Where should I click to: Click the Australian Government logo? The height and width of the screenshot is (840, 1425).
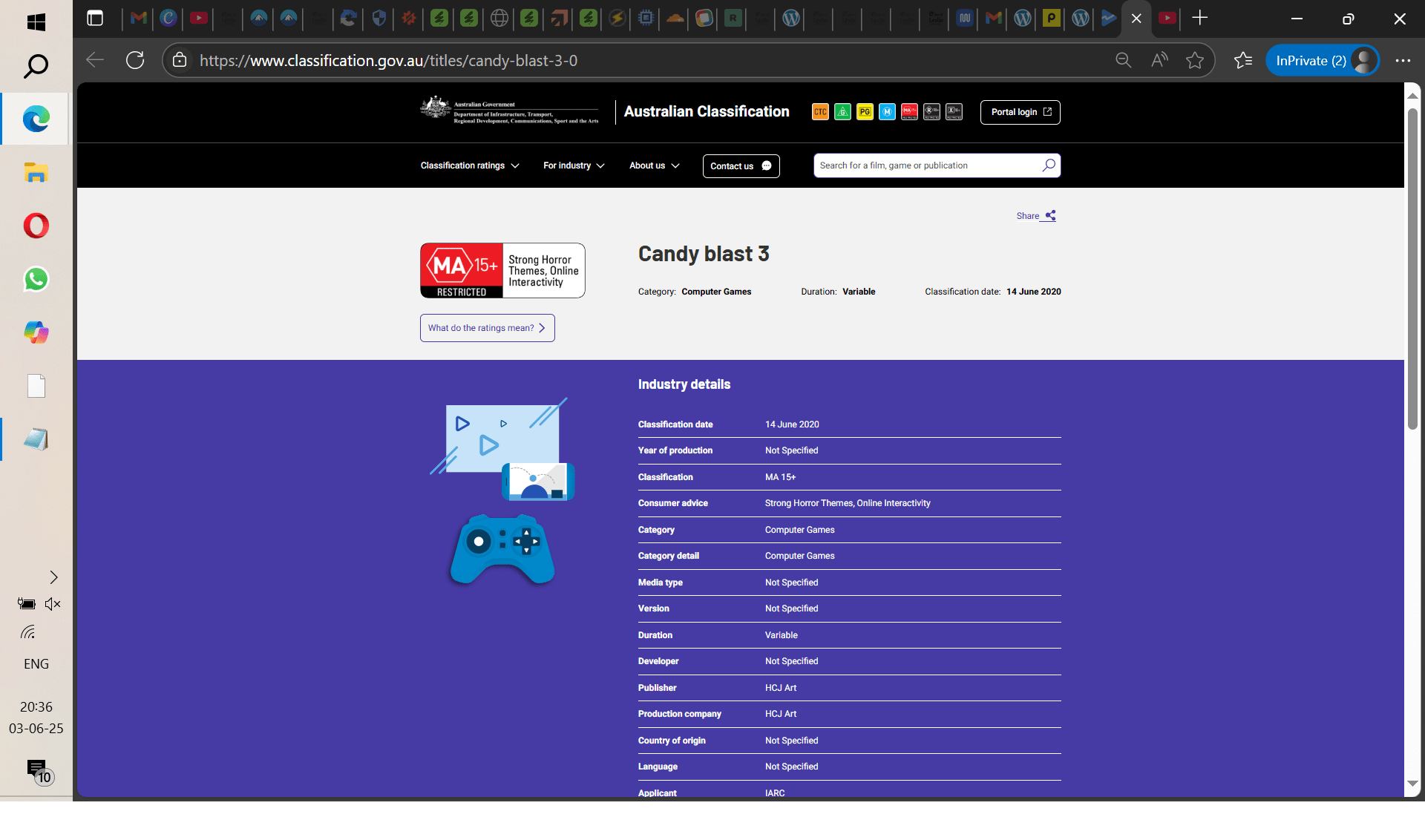(509, 111)
